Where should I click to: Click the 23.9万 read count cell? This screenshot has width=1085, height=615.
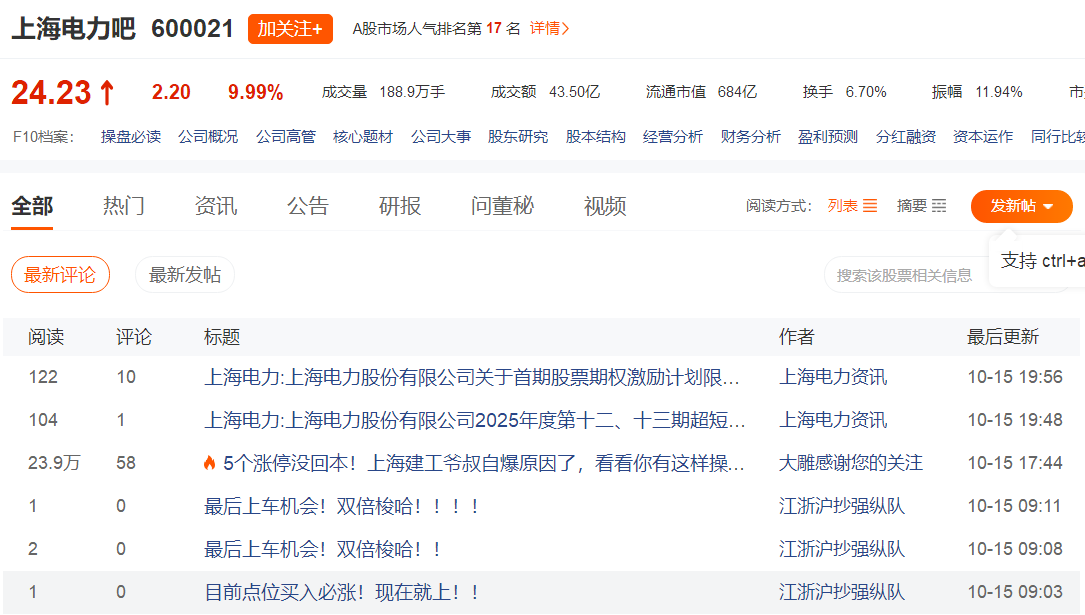54,463
